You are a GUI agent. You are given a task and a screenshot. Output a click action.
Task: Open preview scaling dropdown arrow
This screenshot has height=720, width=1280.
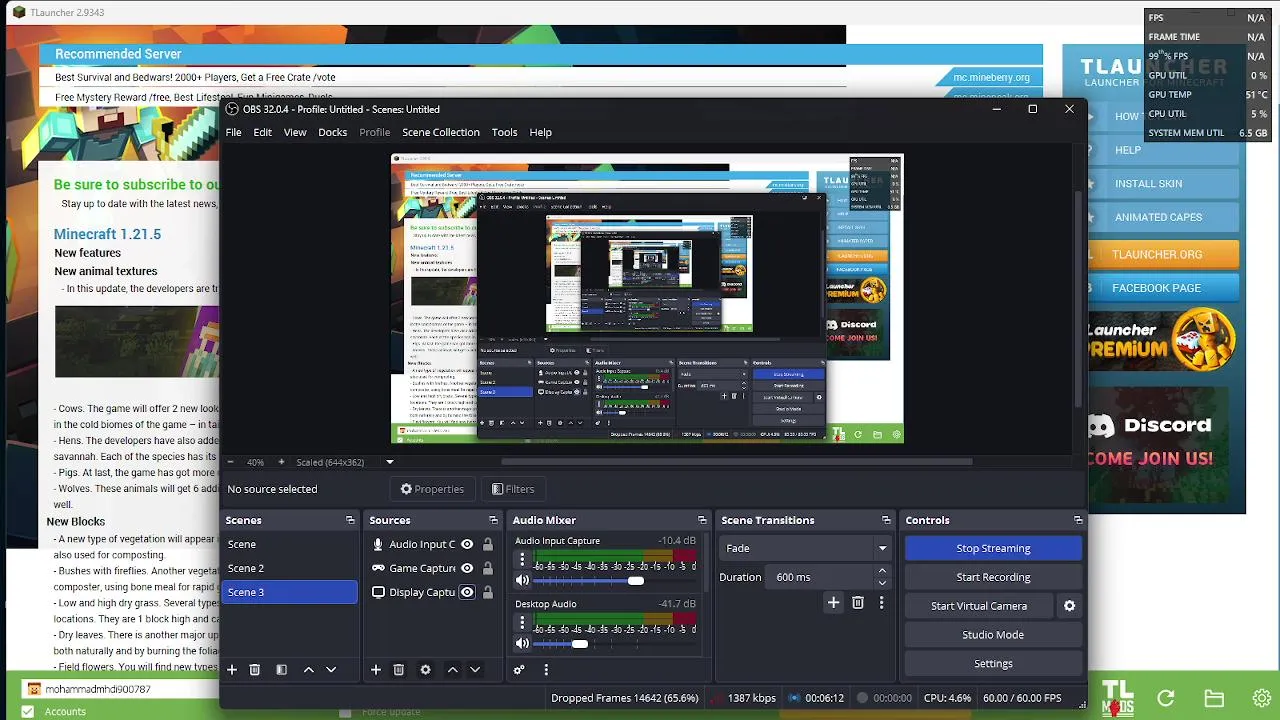(x=390, y=462)
